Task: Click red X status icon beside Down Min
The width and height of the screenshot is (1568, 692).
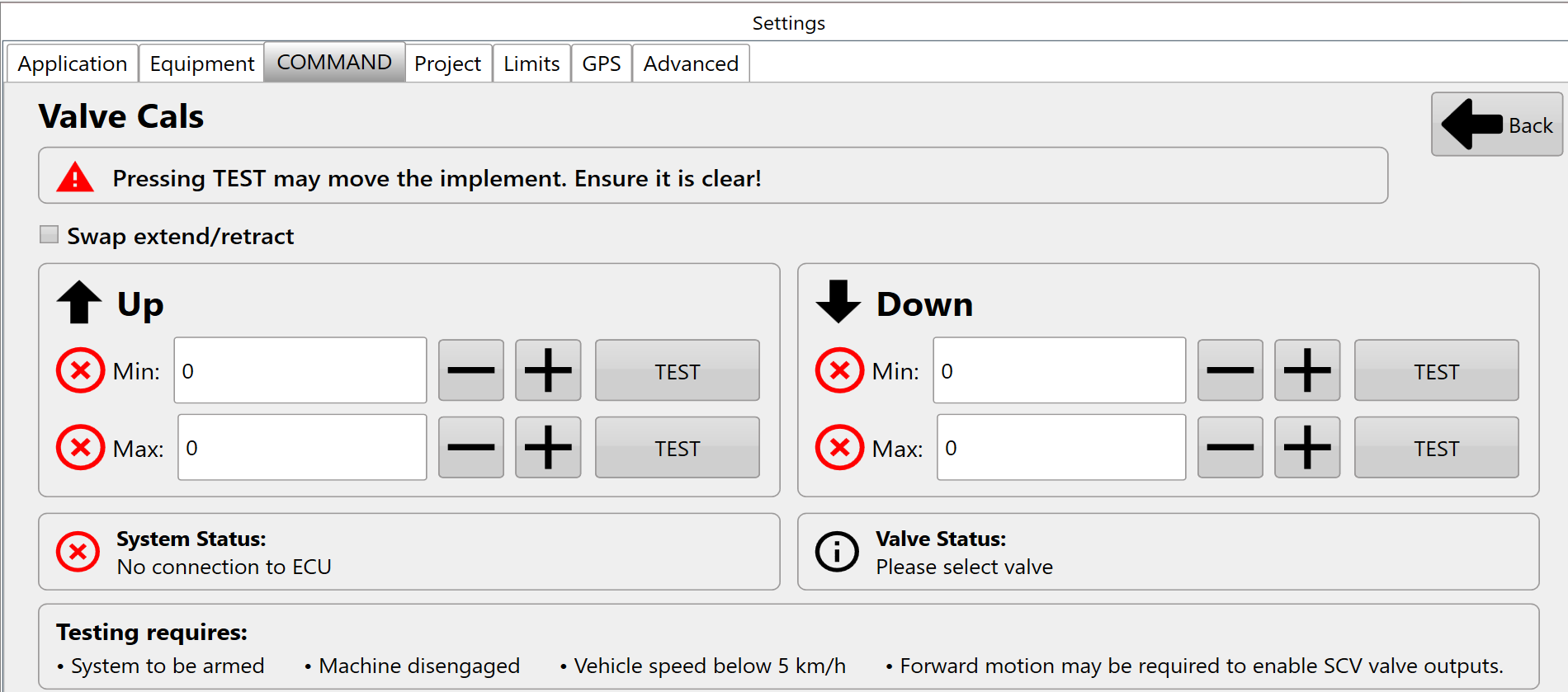Action: 839,370
